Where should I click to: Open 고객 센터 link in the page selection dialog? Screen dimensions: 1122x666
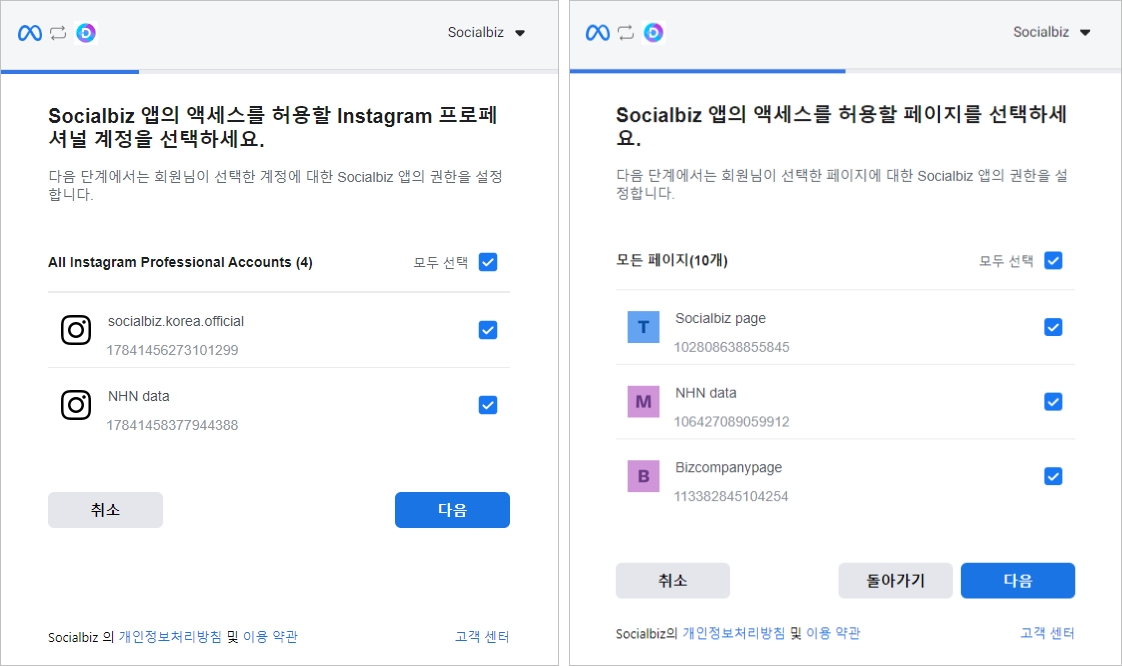[1047, 633]
